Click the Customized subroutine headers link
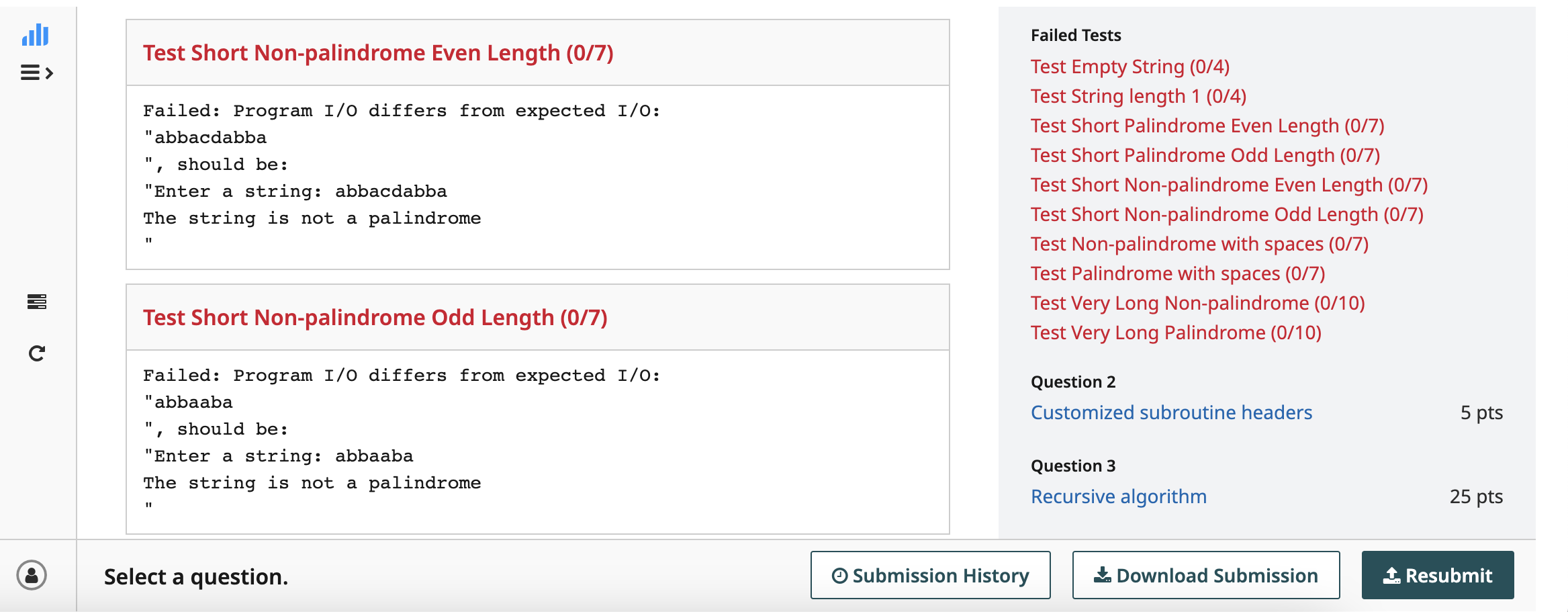1568x612 pixels. (1171, 412)
